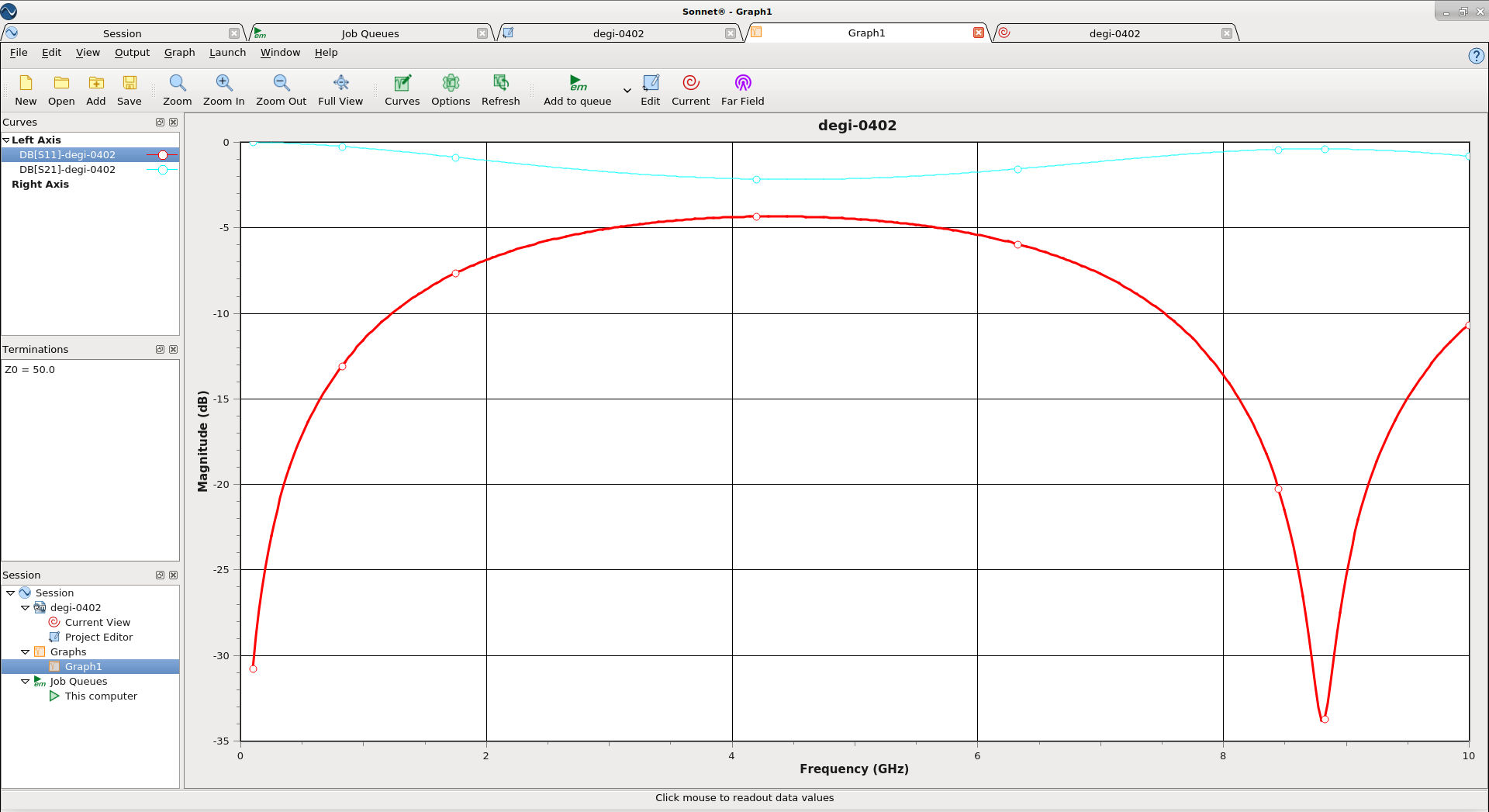Select the Right Axis group
The height and width of the screenshot is (812, 1489).
tap(40, 185)
